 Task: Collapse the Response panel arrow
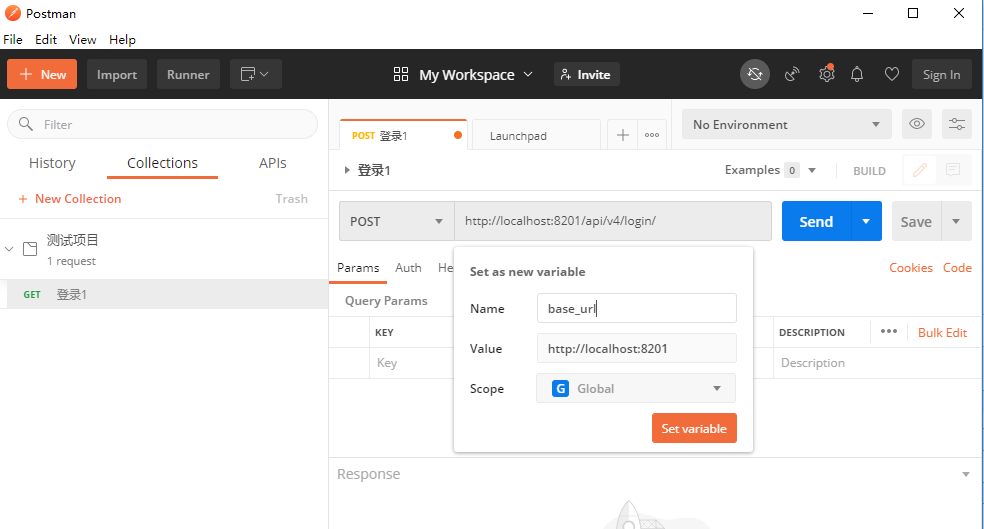966,474
